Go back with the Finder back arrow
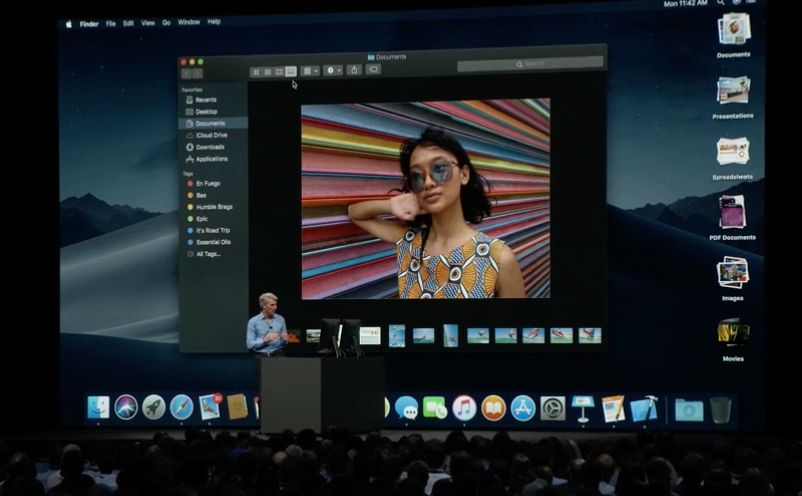The width and height of the screenshot is (802, 496). click(187, 74)
